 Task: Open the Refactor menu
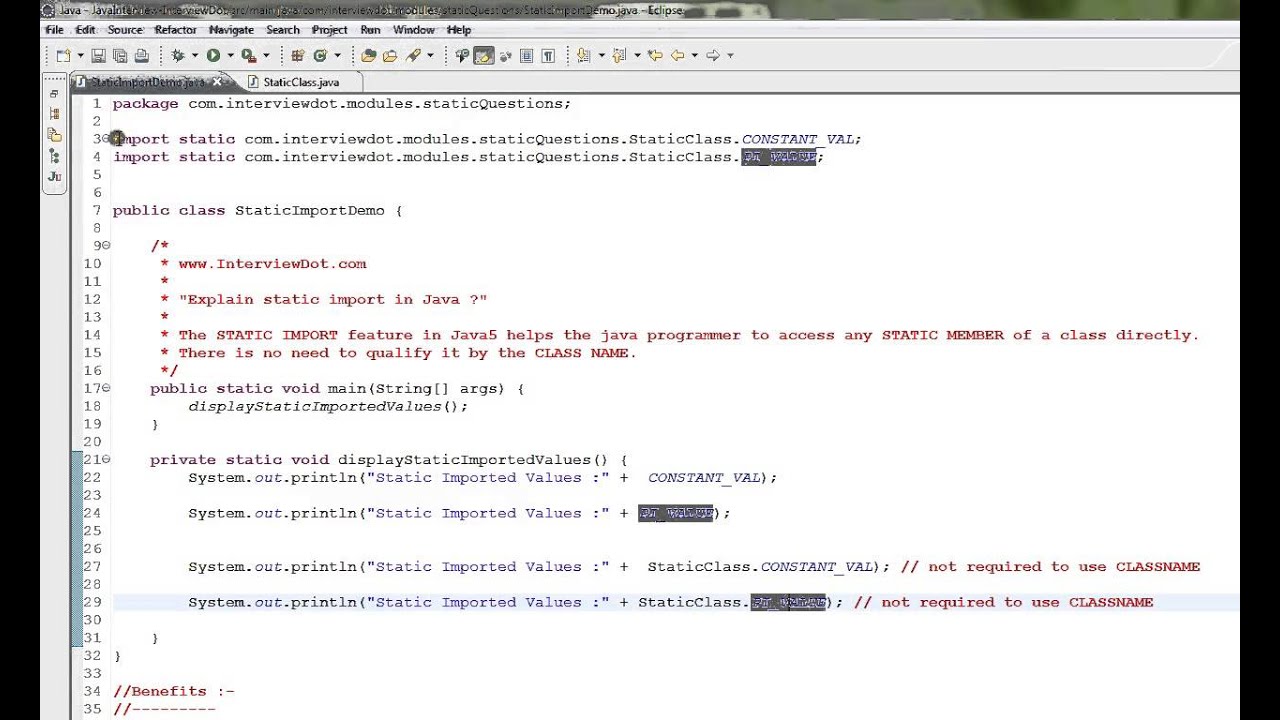coord(175,30)
